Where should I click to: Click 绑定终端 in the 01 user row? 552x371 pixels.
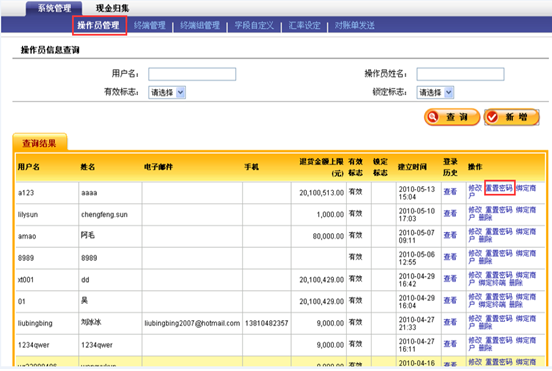tap(492, 305)
